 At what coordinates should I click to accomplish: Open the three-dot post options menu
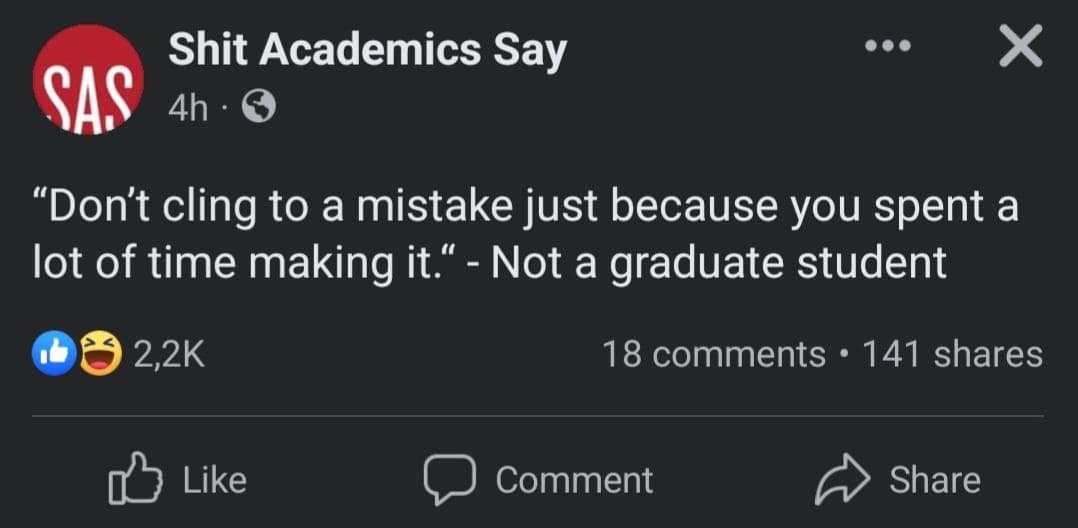tap(888, 48)
